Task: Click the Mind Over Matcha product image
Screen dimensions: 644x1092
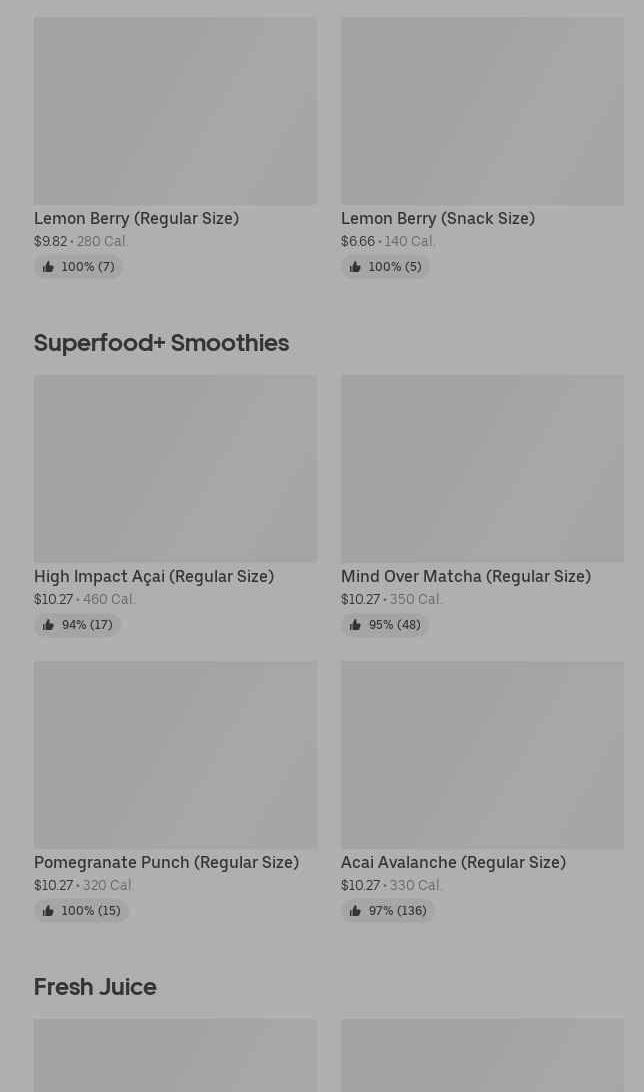Action: tap(482, 468)
